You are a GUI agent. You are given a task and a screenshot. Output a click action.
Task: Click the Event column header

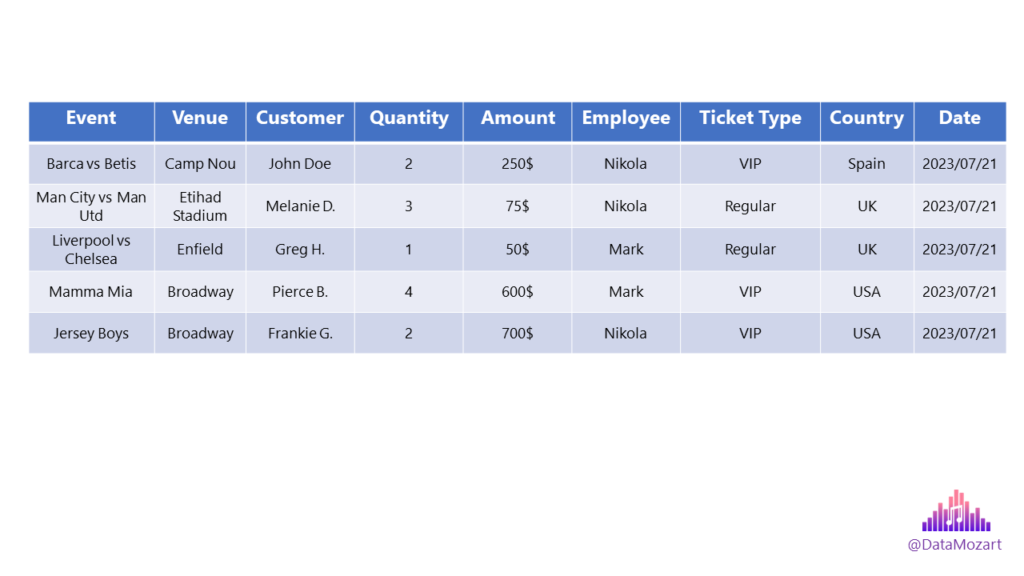pyautogui.click(x=91, y=121)
